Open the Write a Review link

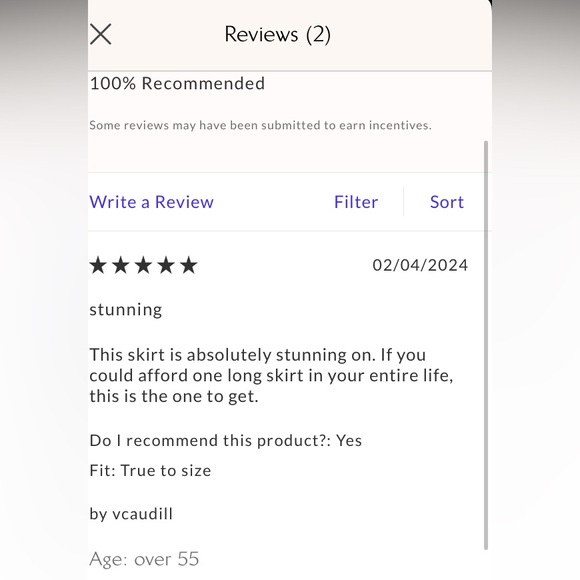click(152, 202)
